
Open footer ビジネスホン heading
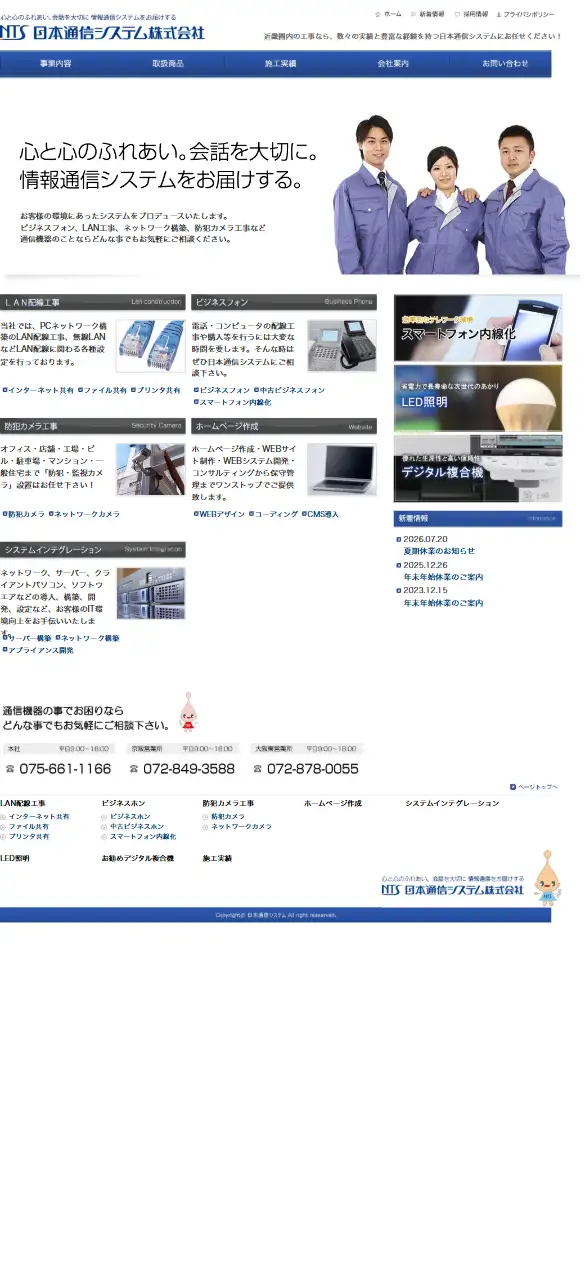[x=123, y=803]
